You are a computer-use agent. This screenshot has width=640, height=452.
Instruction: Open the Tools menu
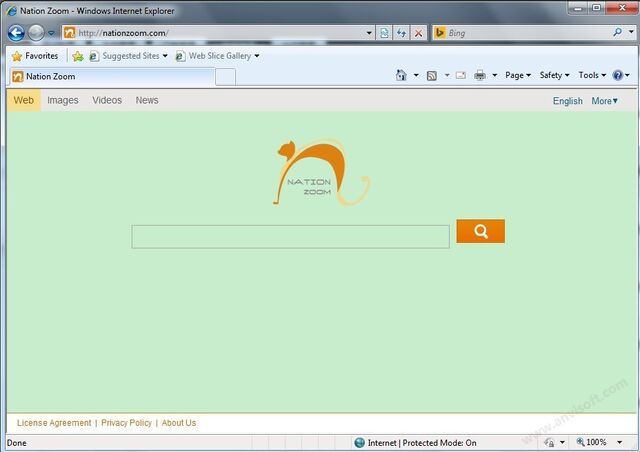click(592, 75)
